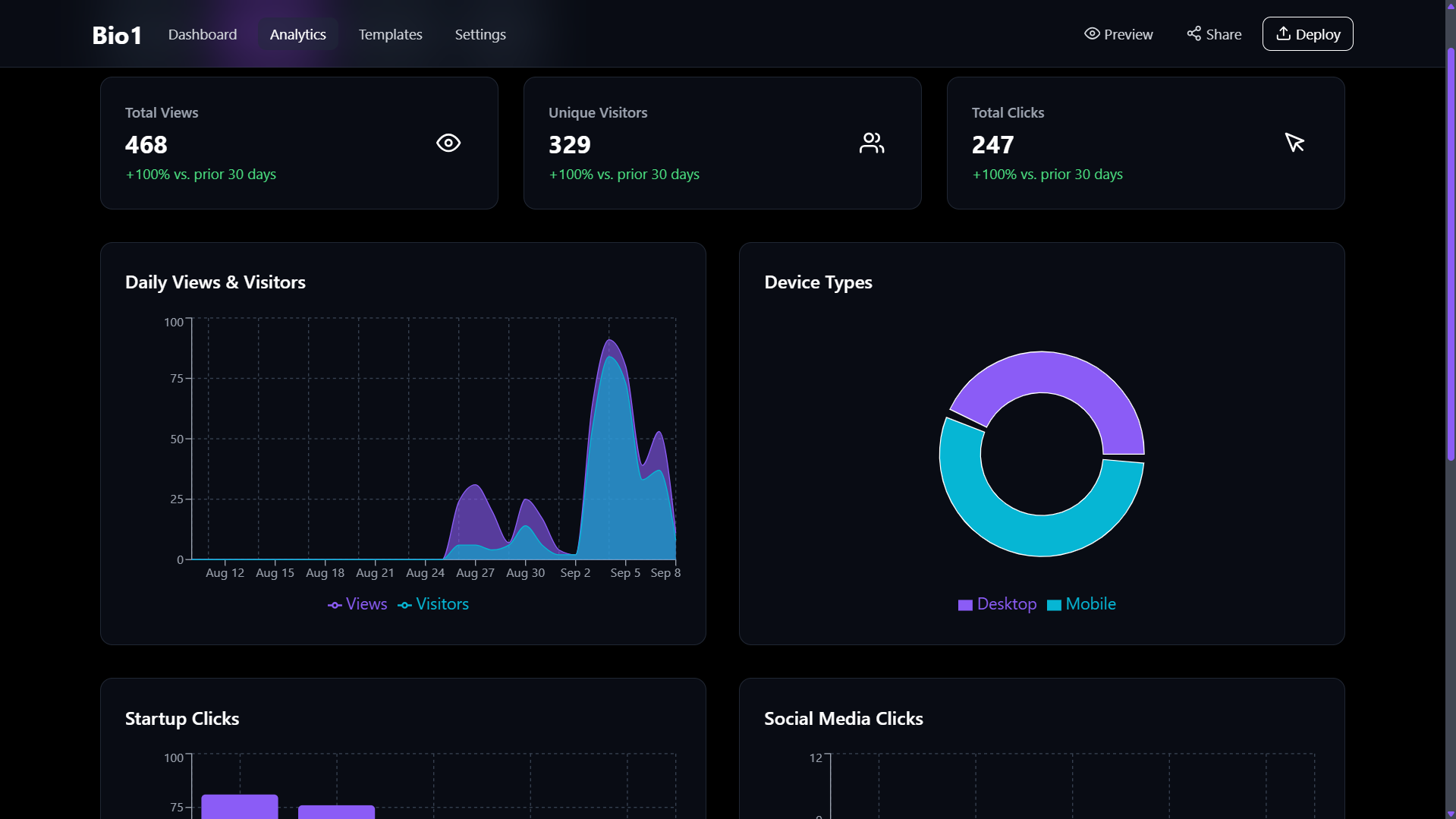This screenshot has height=819, width=1456.
Task: Toggle the Visitors legend item
Action: pos(433,604)
